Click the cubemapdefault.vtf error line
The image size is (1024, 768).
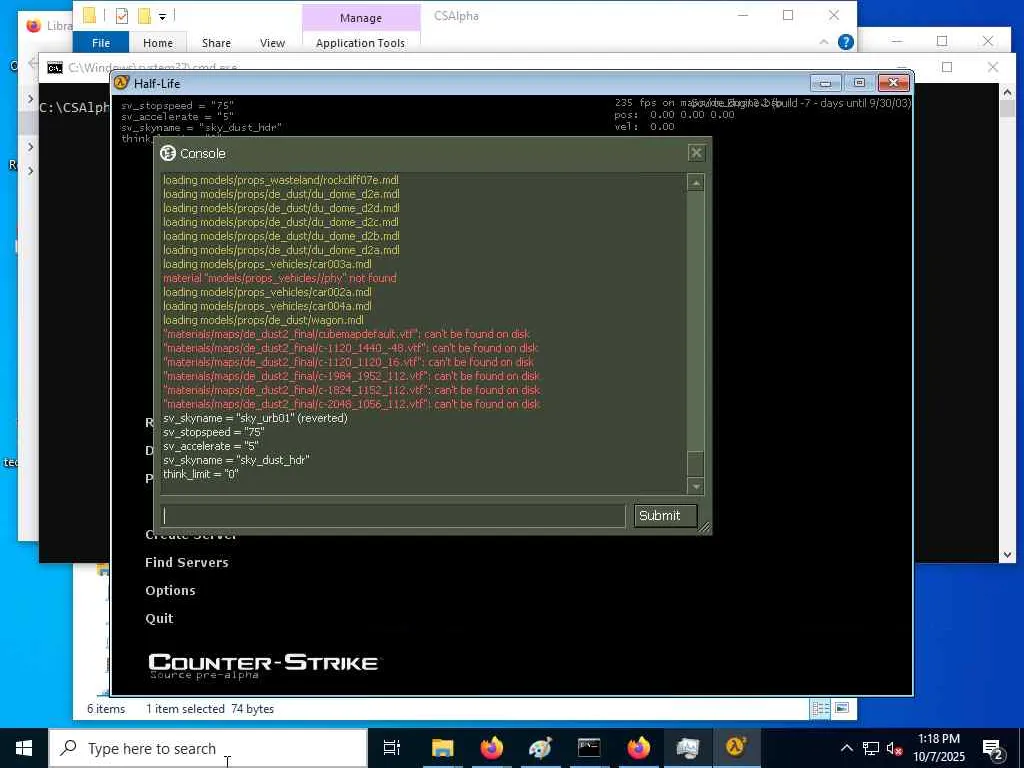pos(347,334)
